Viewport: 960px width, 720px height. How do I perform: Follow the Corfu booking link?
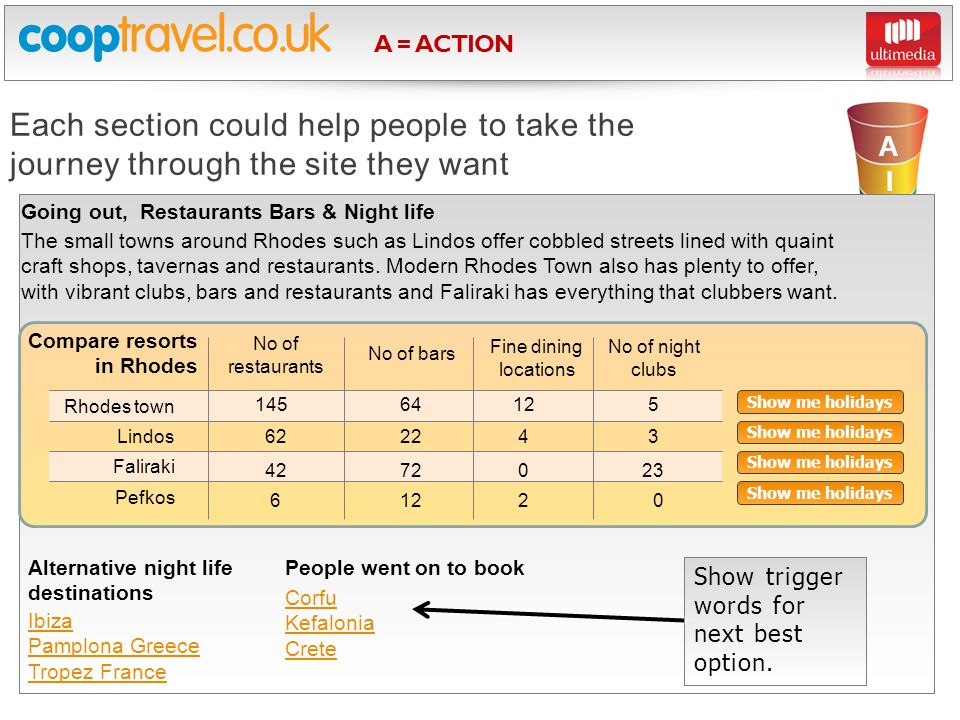(311, 598)
